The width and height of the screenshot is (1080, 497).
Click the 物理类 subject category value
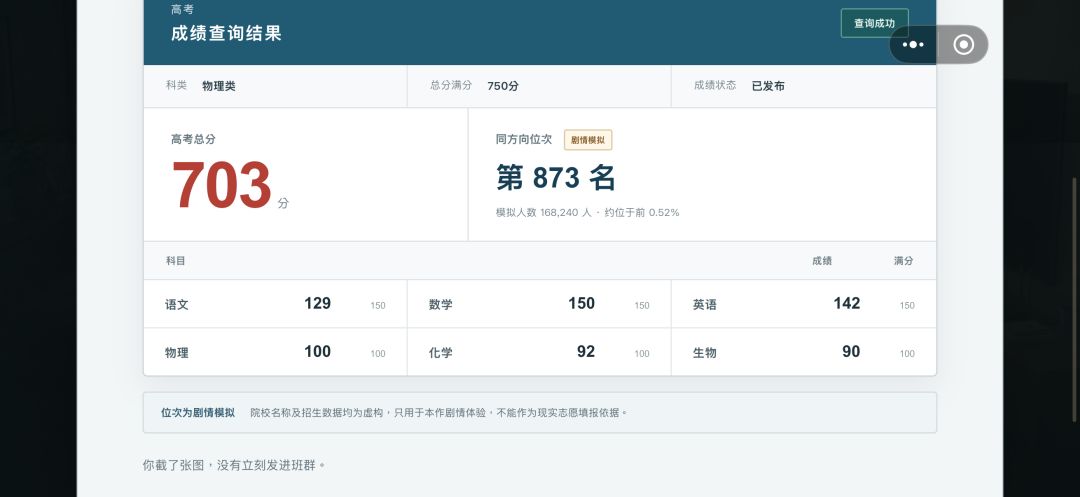pyautogui.click(x=219, y=86)
